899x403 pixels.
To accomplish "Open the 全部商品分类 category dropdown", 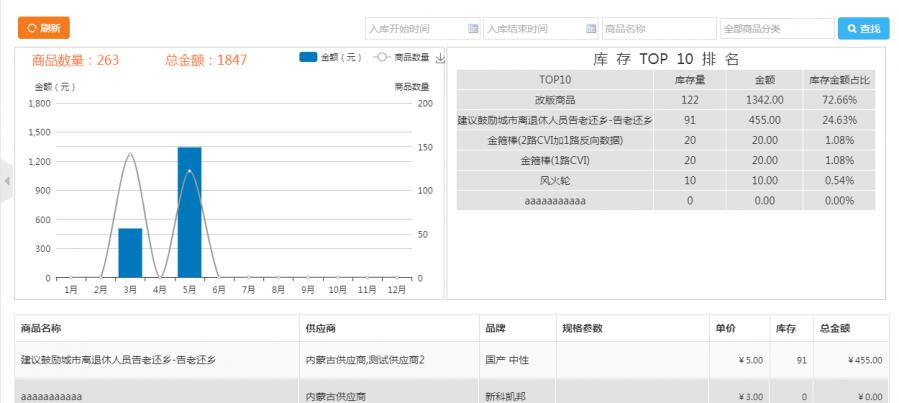I will pos(776,29).
